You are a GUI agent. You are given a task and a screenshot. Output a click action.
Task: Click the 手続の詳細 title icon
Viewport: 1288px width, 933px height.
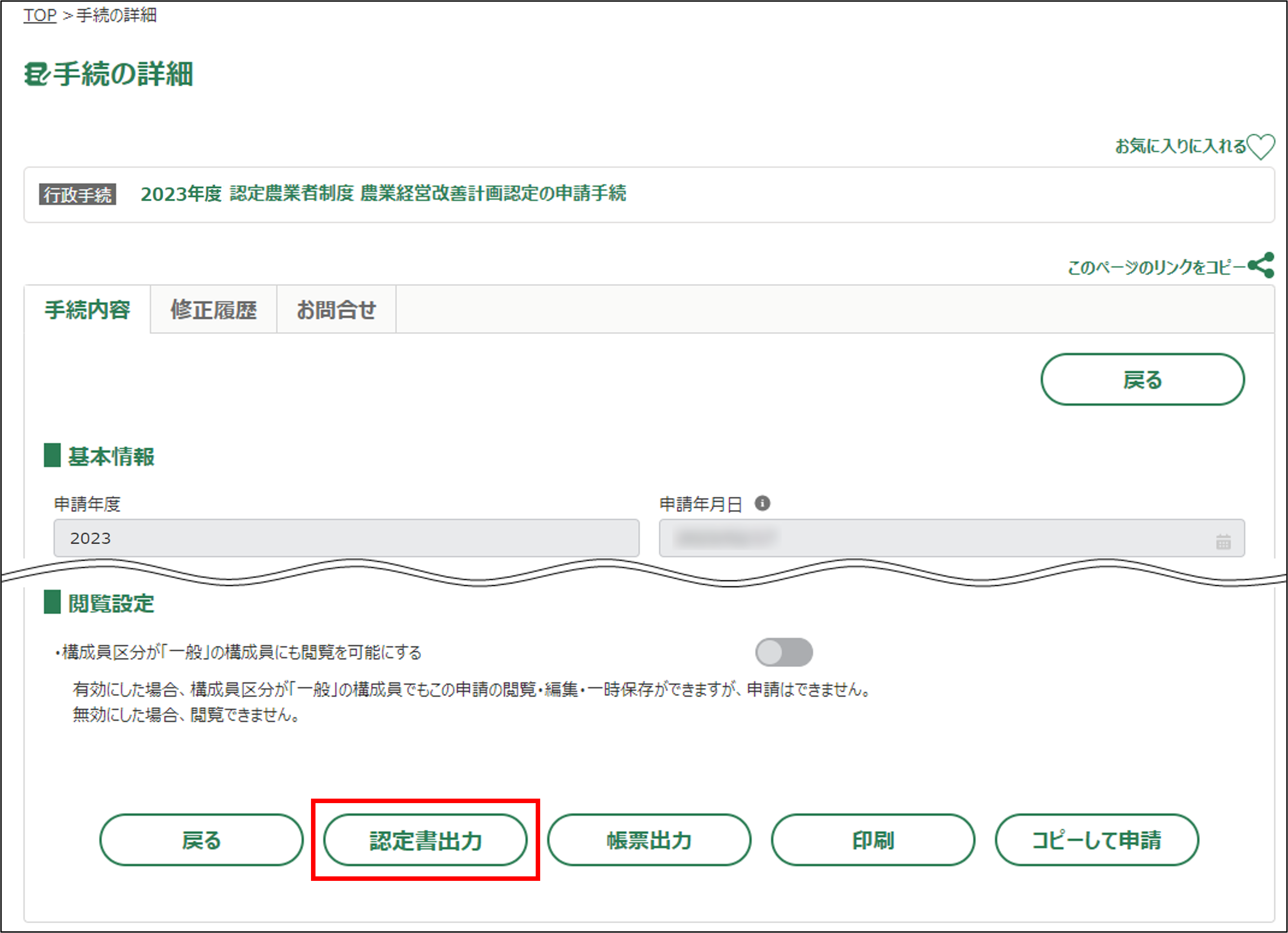[36, 75]
